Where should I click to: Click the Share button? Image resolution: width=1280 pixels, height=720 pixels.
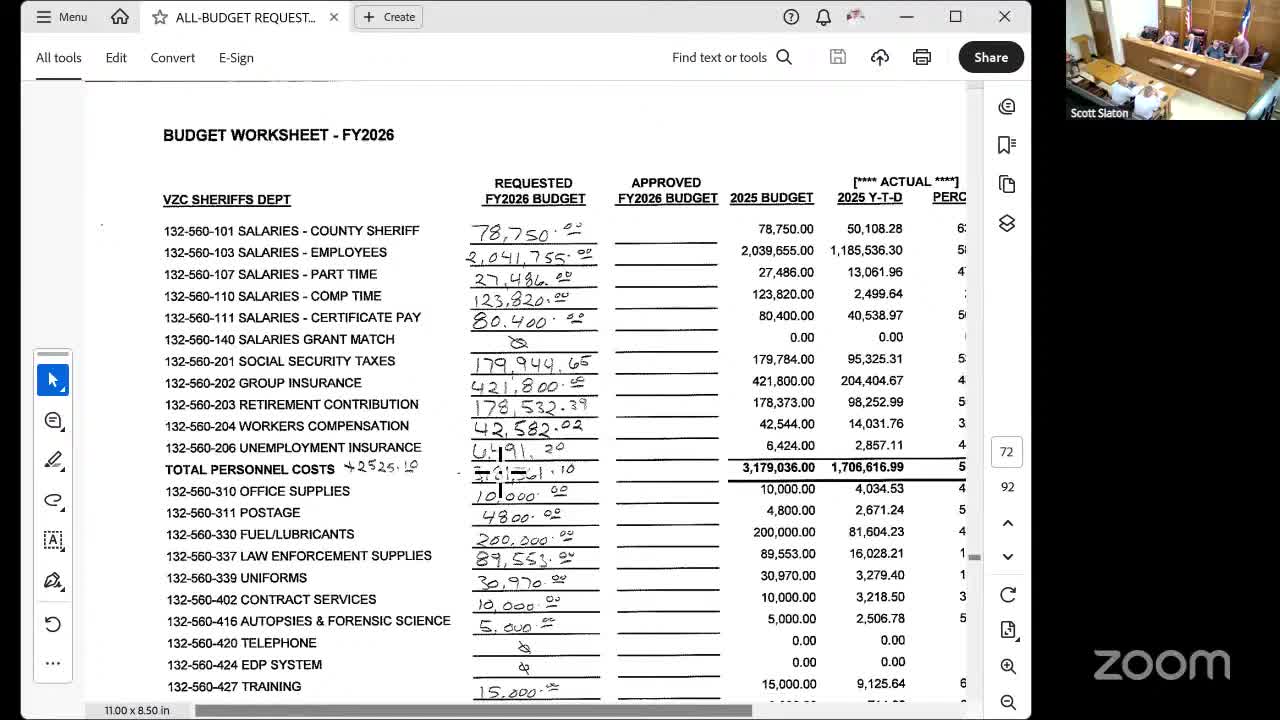pyautogui.click(x=991, y=58)
